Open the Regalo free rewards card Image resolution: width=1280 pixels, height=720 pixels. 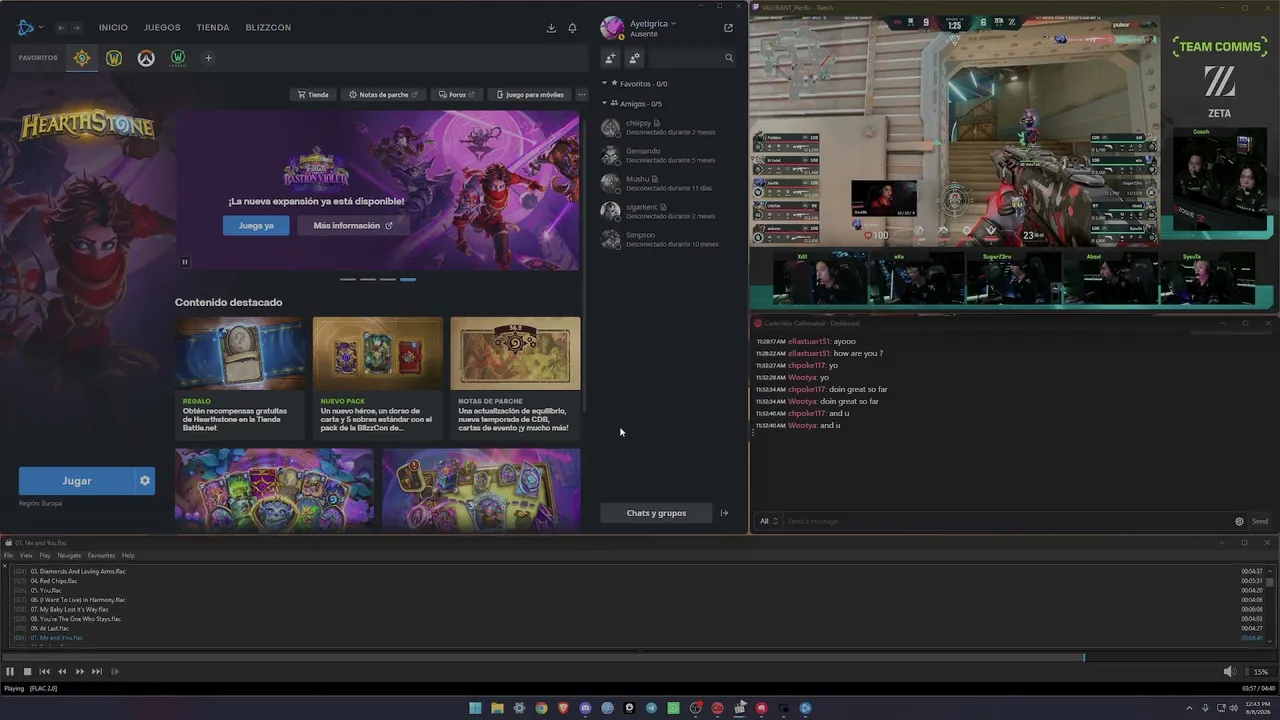click(x=240, y=378)
